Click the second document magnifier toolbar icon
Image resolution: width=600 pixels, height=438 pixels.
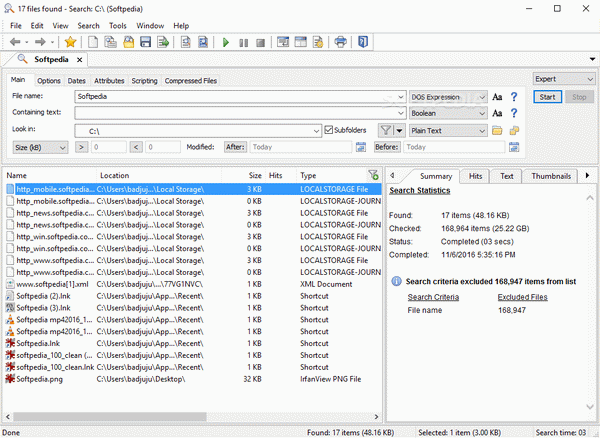pyautogui.click(x=203, y=42)
